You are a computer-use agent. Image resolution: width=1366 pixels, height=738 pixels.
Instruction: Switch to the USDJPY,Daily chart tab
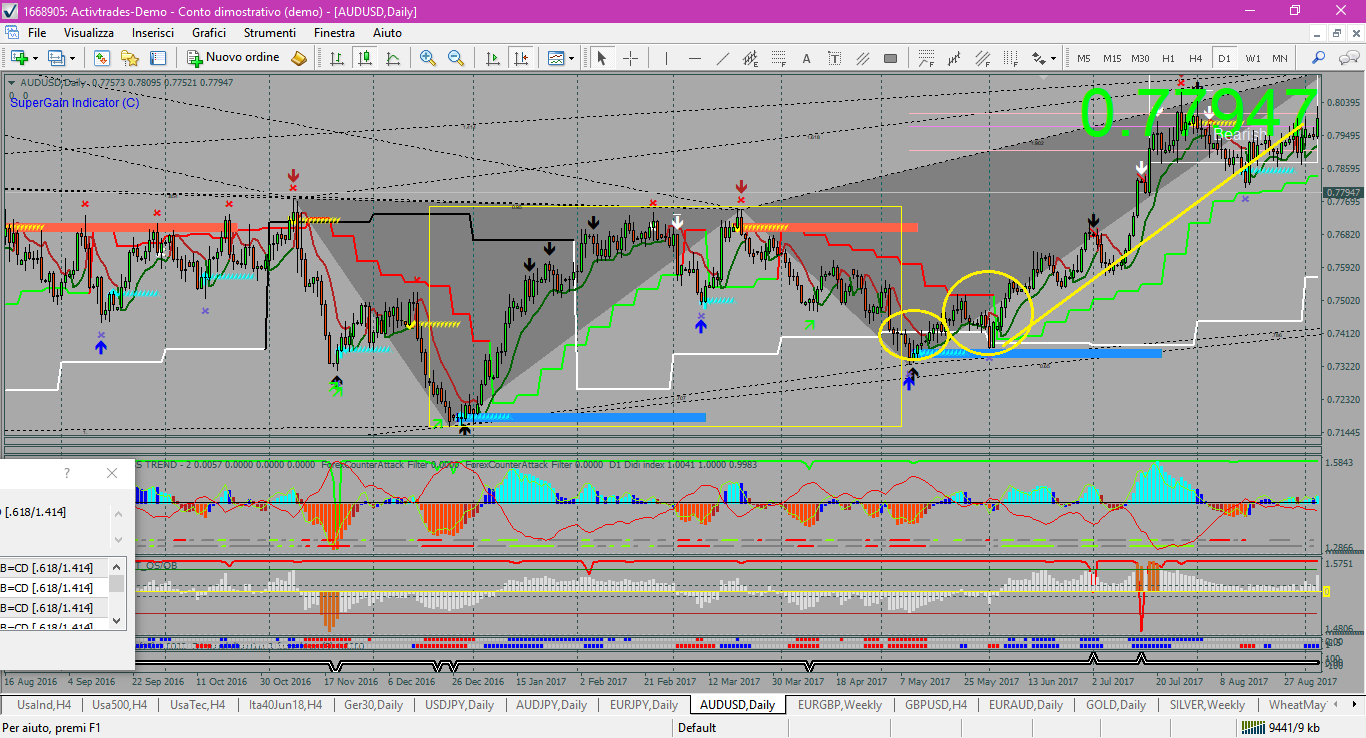(459, 704)
